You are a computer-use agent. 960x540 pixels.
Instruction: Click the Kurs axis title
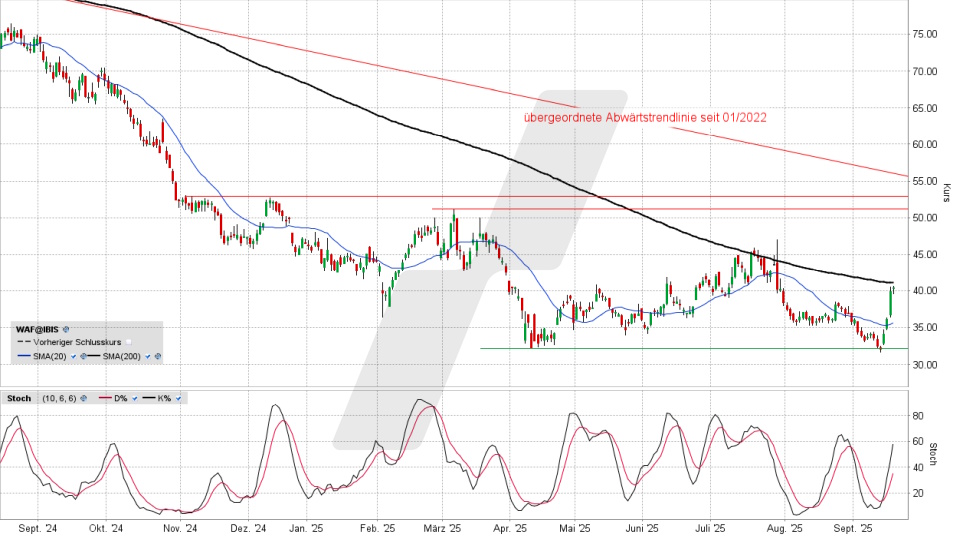tap(946, 193)
